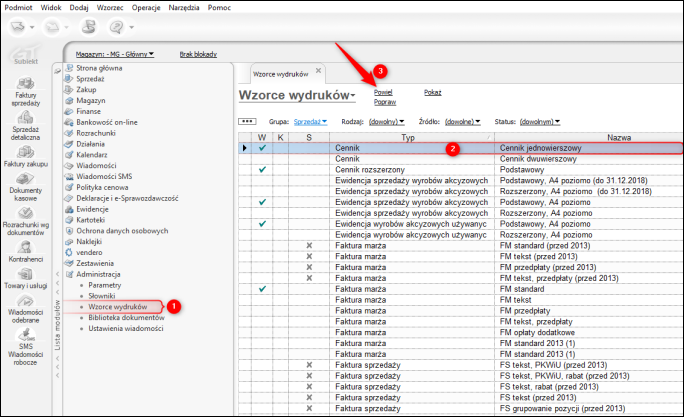The height and width of the screenshot is (417, 684).
Task: Open vendero module
Action: (x=89, y=253)
